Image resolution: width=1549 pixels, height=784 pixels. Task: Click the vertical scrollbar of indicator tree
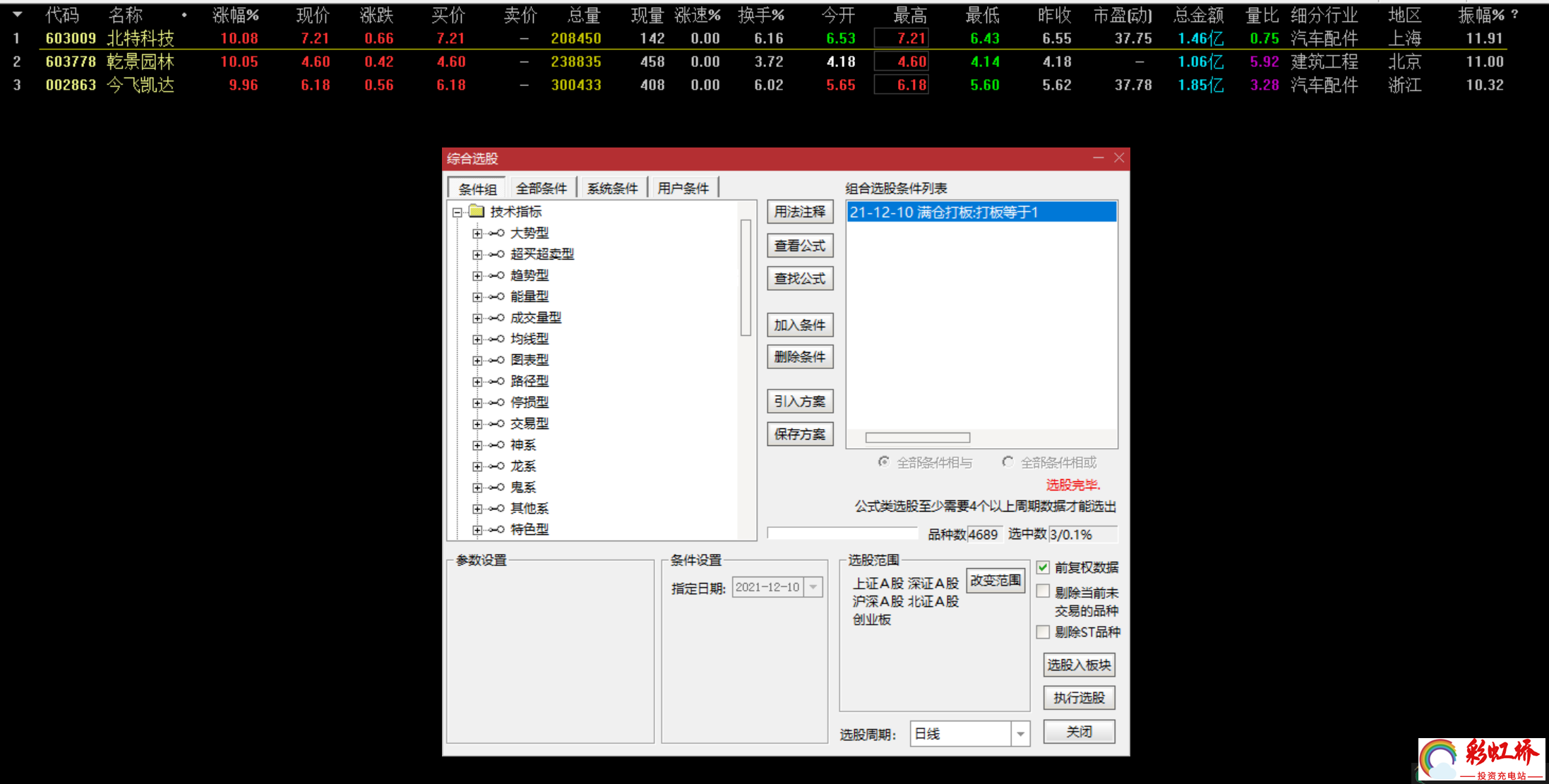pos(746,278)
